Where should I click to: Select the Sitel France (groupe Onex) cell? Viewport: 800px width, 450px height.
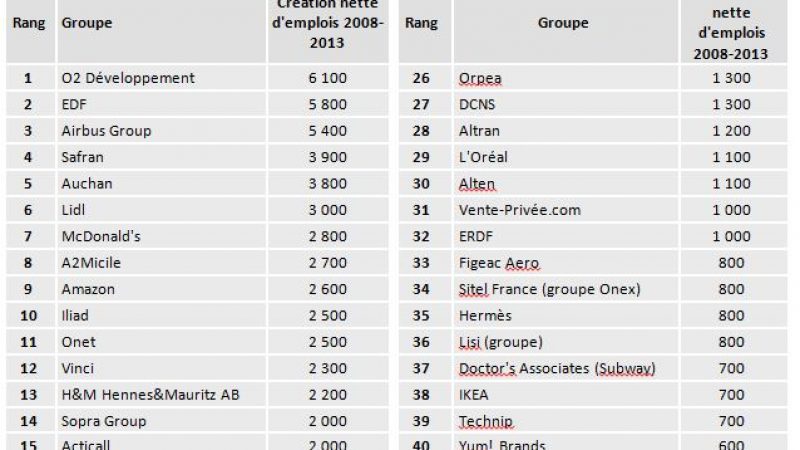(549, 289)
